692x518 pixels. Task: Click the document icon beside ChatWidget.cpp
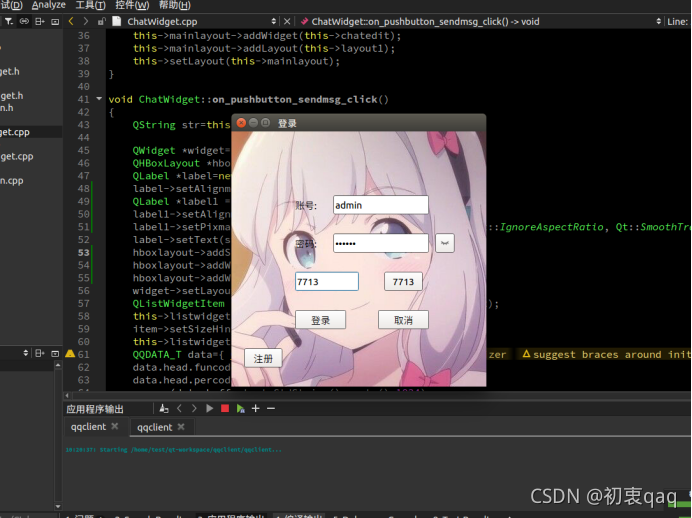click(116, 21)
